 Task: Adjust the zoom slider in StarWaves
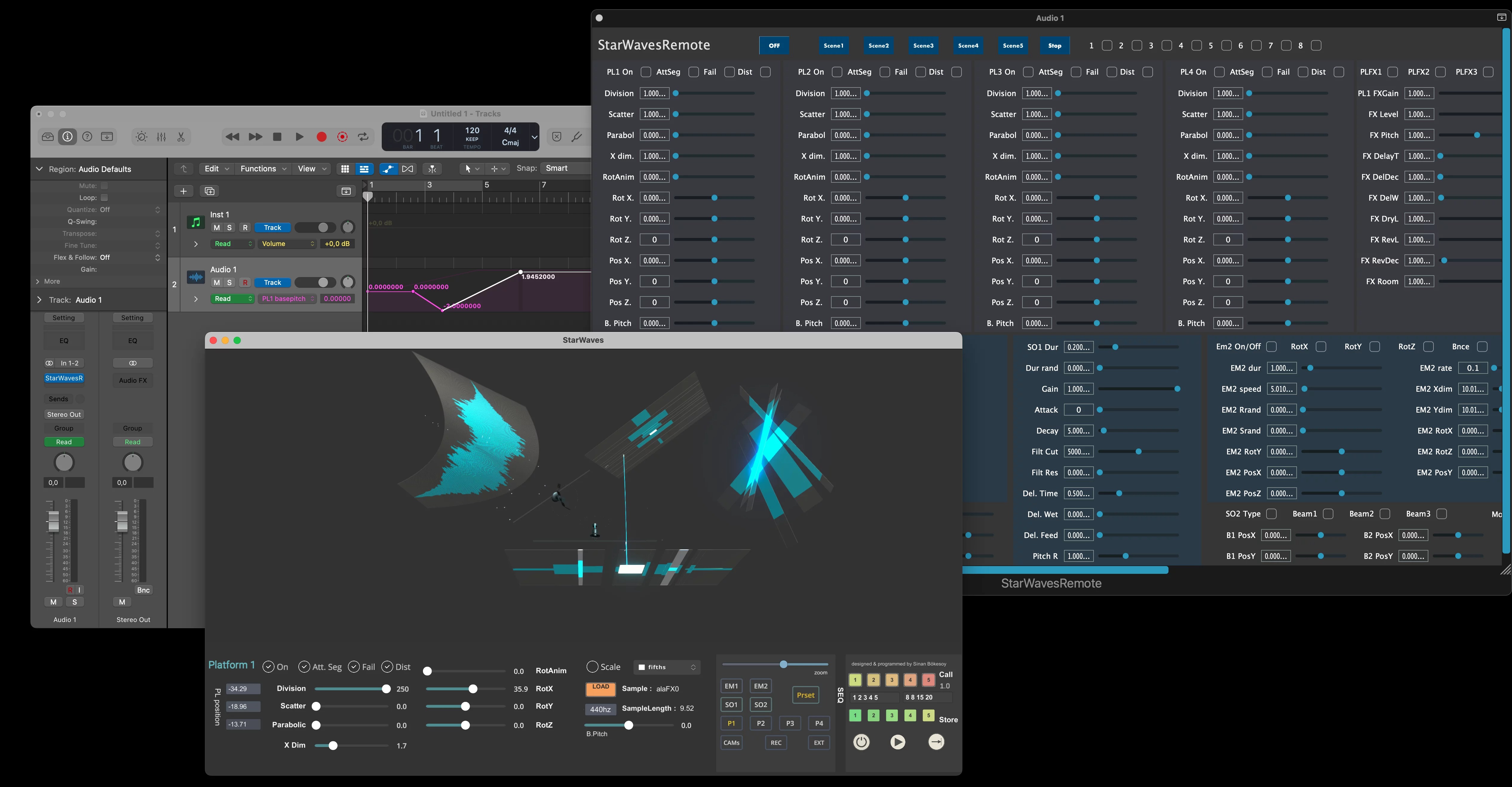click(x=775, y=664)
